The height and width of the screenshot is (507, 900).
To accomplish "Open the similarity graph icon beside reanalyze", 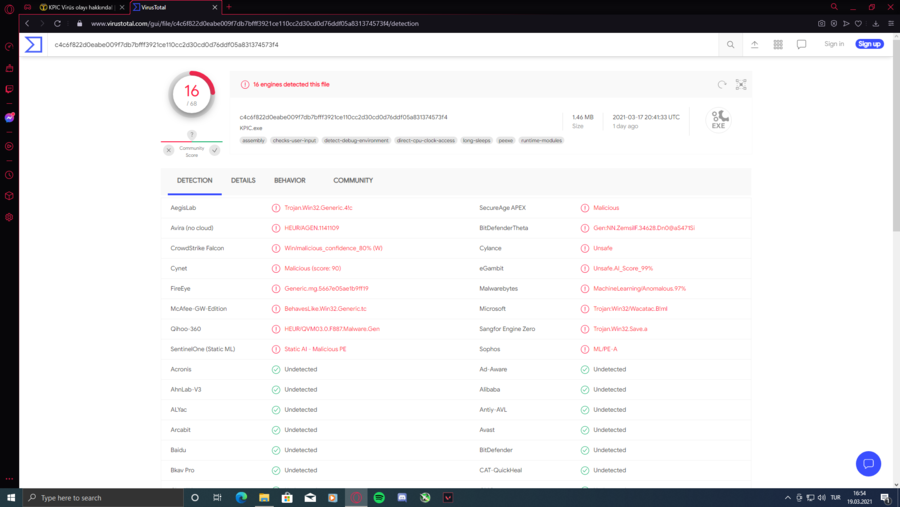I will pos(741,85).
